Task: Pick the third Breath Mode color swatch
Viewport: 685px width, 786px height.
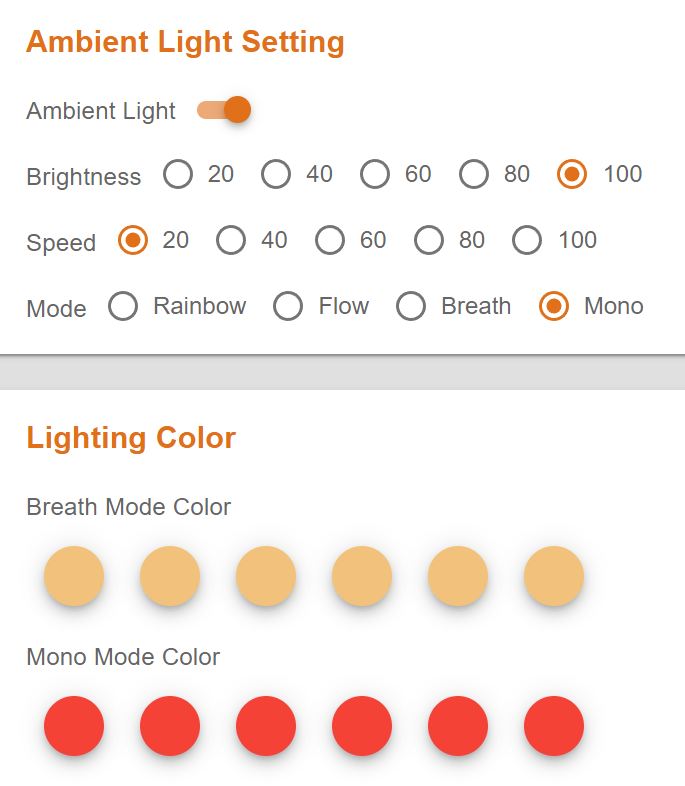Action: 266,576
